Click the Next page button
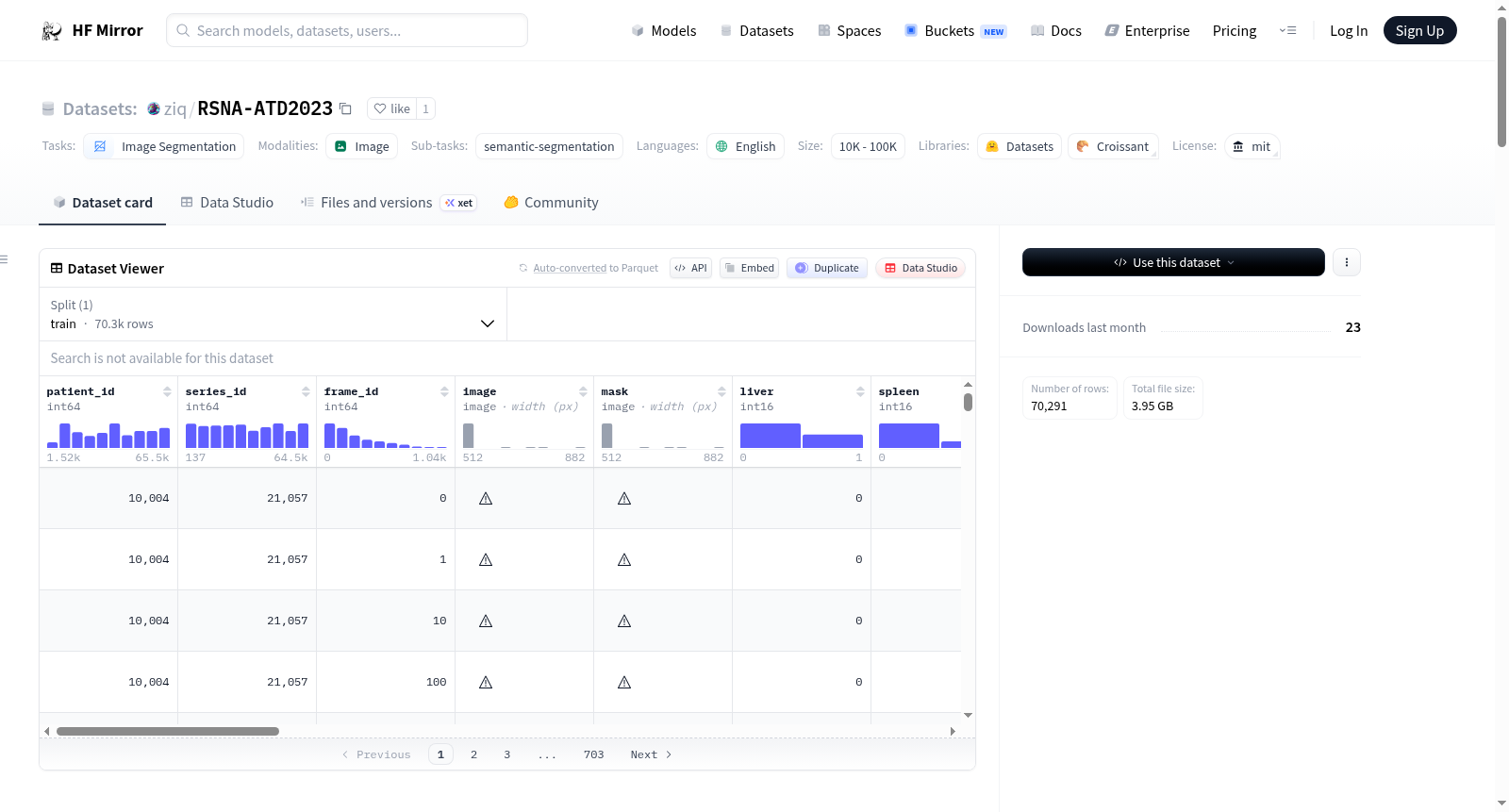 point(651,754)
